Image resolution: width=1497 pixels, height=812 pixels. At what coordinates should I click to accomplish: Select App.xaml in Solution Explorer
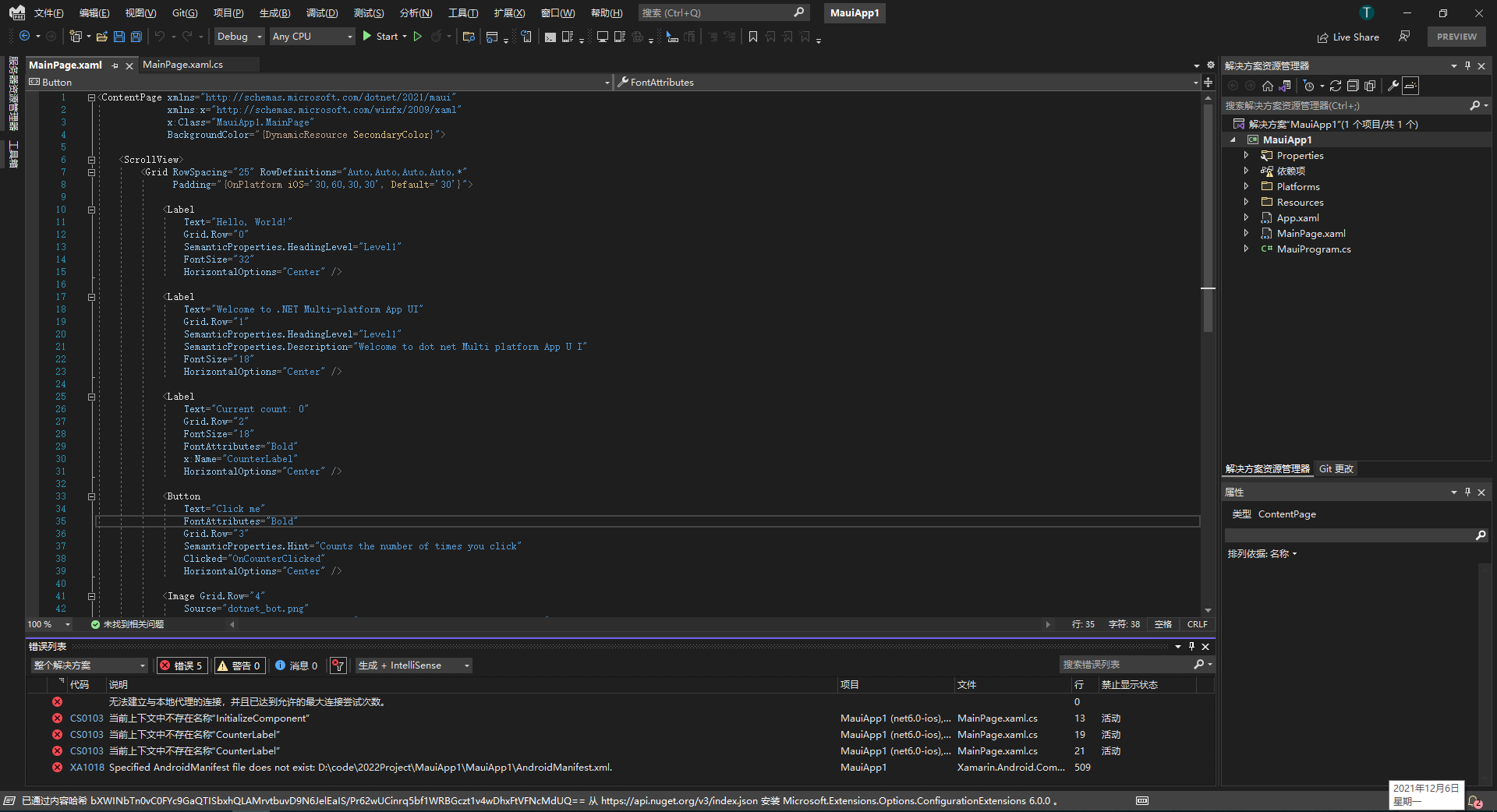point(1297,217)
